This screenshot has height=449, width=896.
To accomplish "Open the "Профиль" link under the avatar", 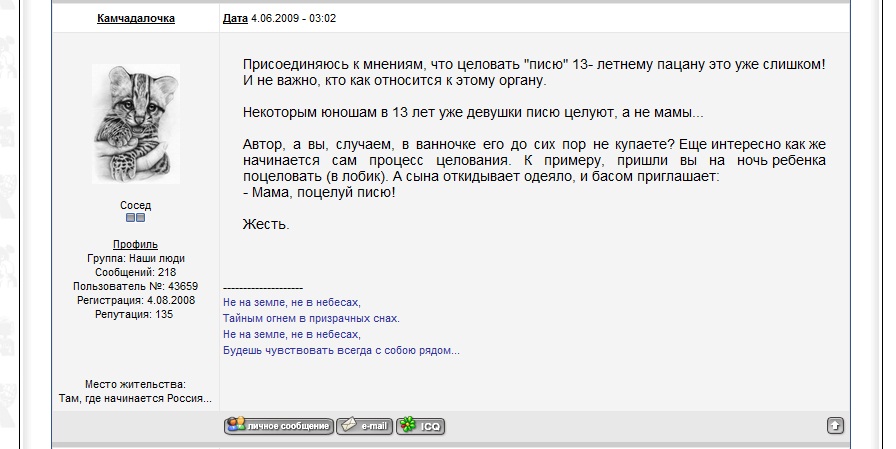I will [x=135, y=244].
